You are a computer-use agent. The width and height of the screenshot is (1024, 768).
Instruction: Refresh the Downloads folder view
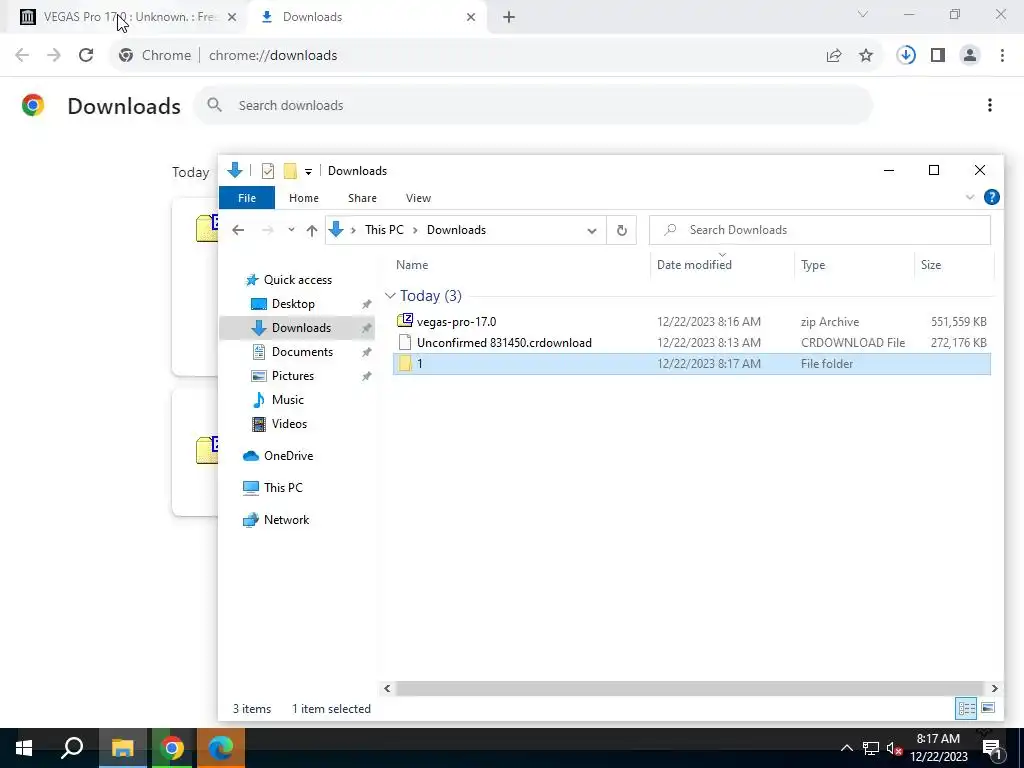[622, 231]
